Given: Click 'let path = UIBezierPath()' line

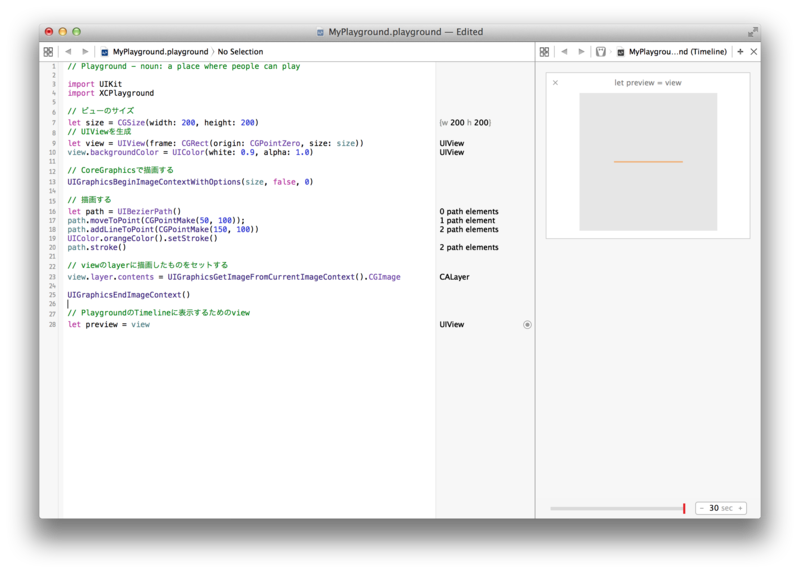Looking at the screenshot, I should 124,211.
